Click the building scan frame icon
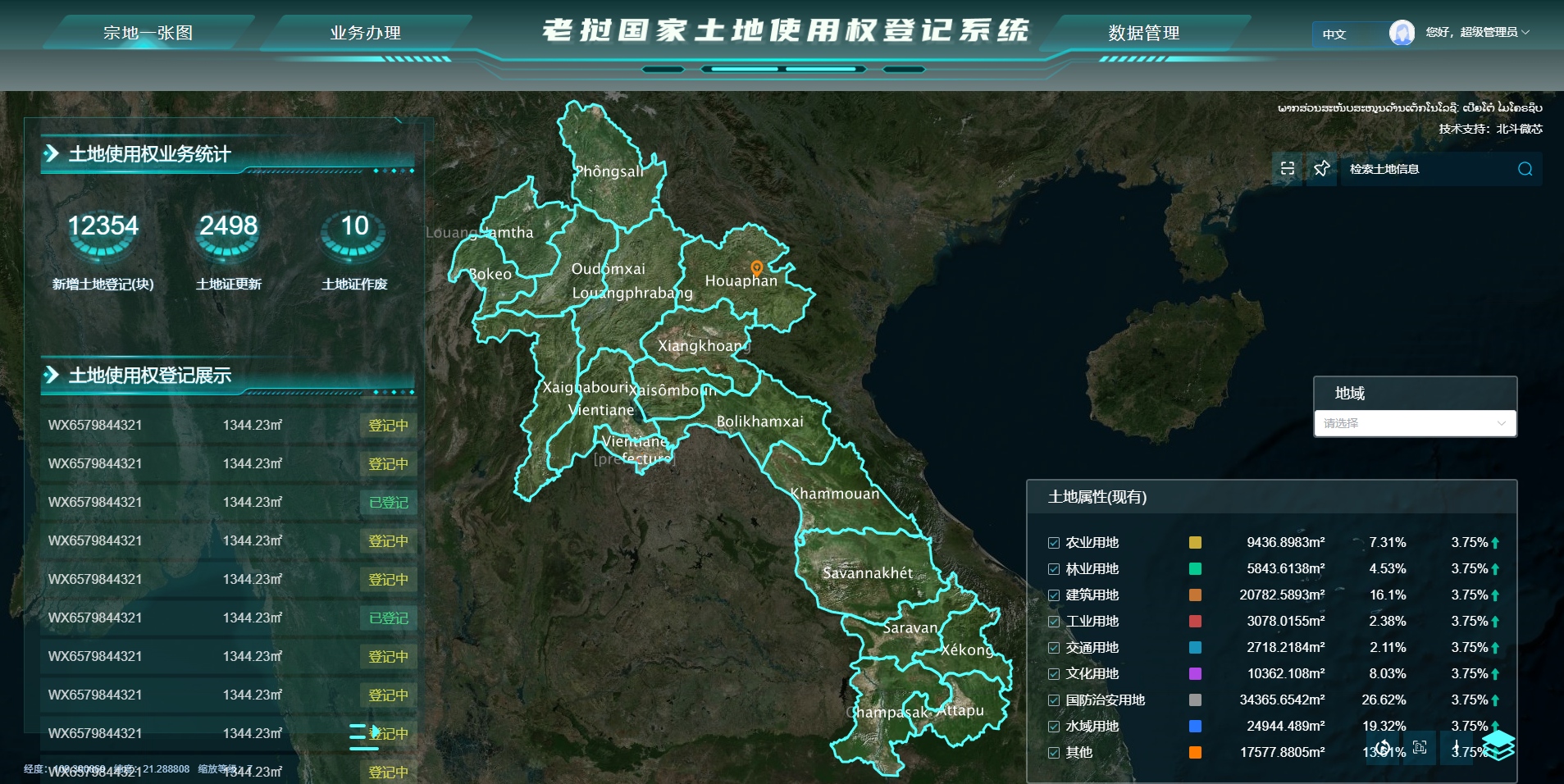1564x784 pixels. [1420, 748]
